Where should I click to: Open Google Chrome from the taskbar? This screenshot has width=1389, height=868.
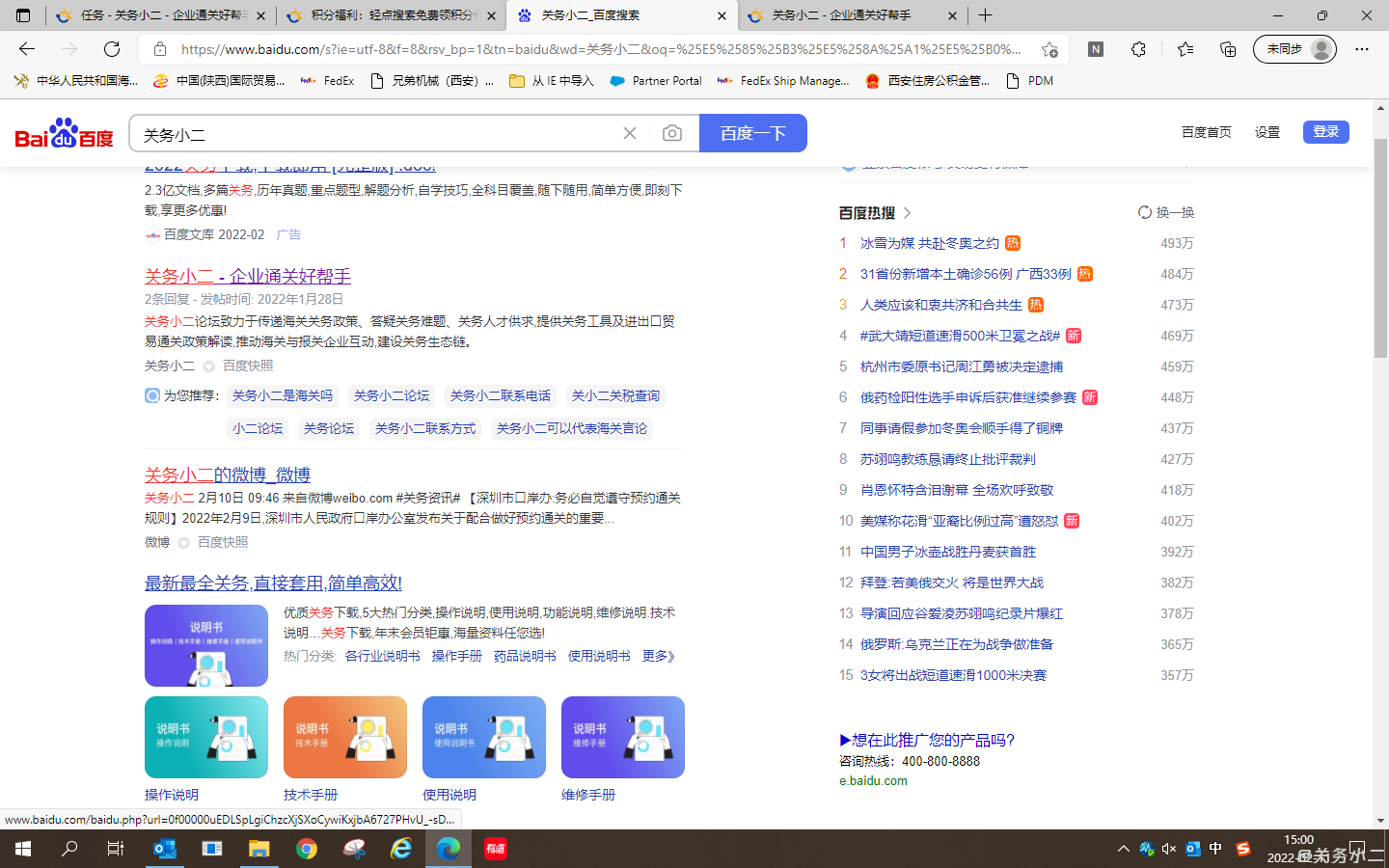tap(307, 849)
